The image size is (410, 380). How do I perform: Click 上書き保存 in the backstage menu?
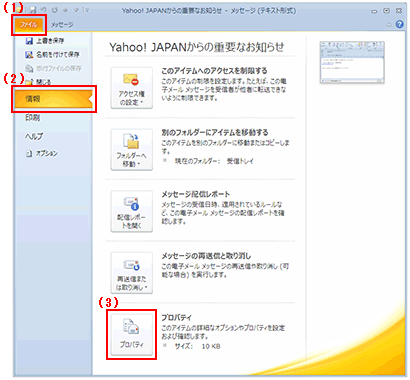pos(50,41)
